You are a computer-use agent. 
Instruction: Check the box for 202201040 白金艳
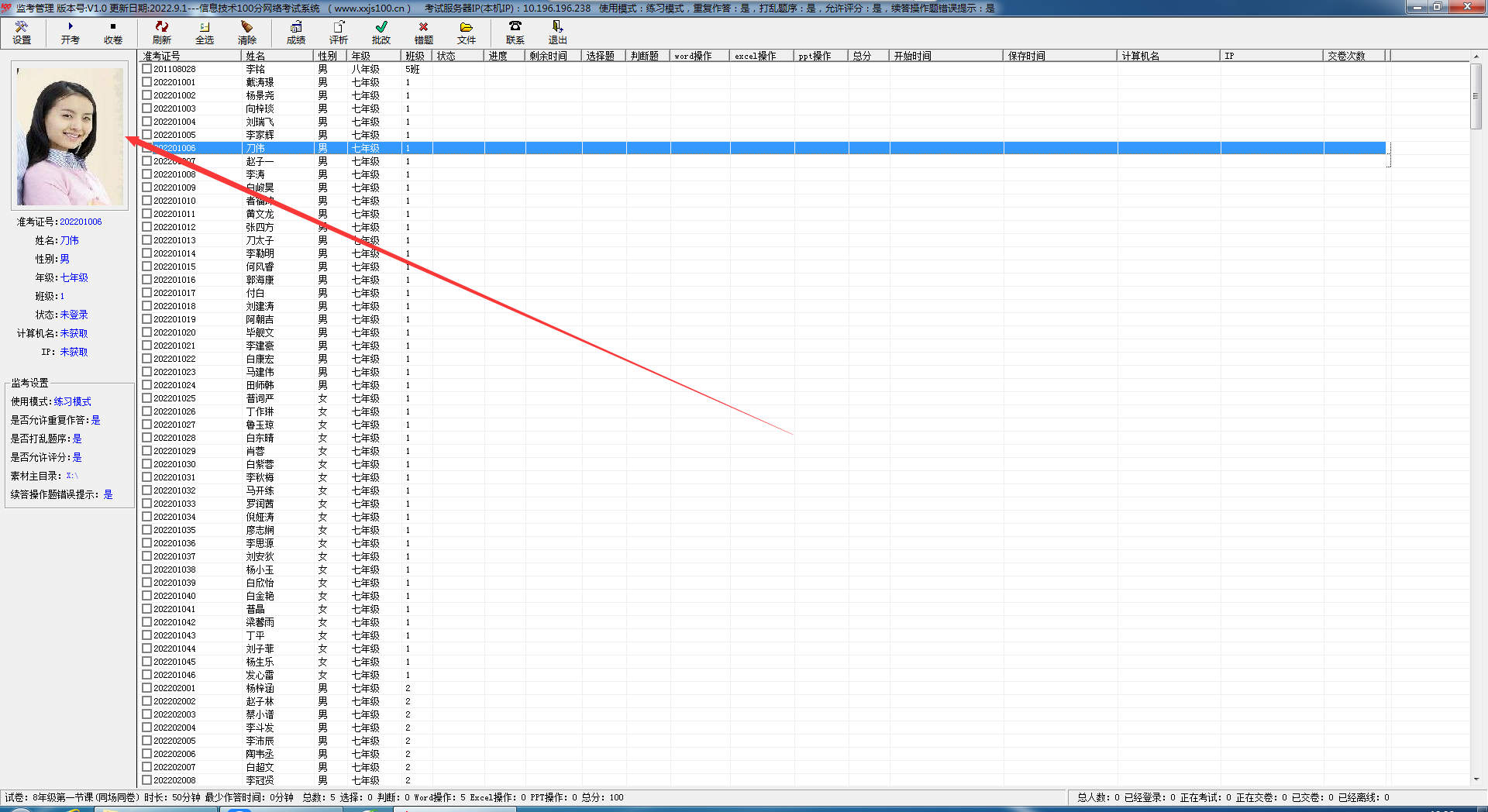(147, 596)
